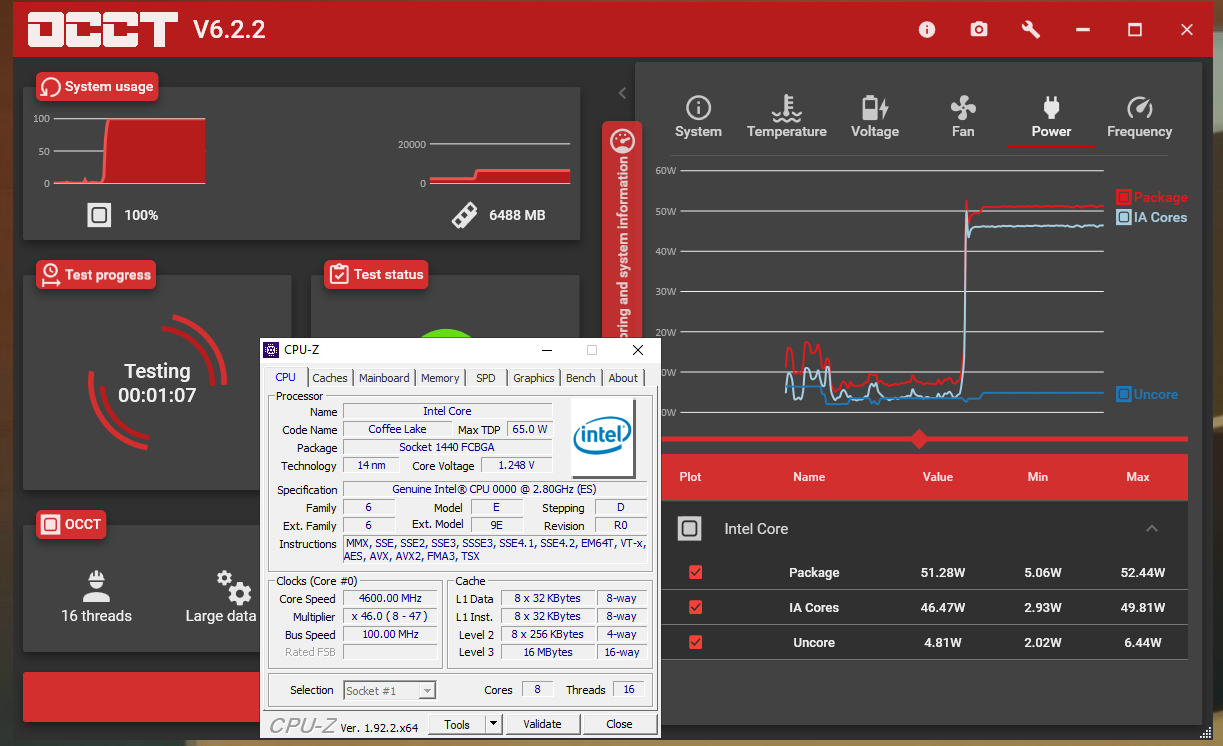Click the Testing 00:01:07 progress indicator
The height and width of the screenshot is (746, 1223).
pyautogui.click(x=157, y=383)
